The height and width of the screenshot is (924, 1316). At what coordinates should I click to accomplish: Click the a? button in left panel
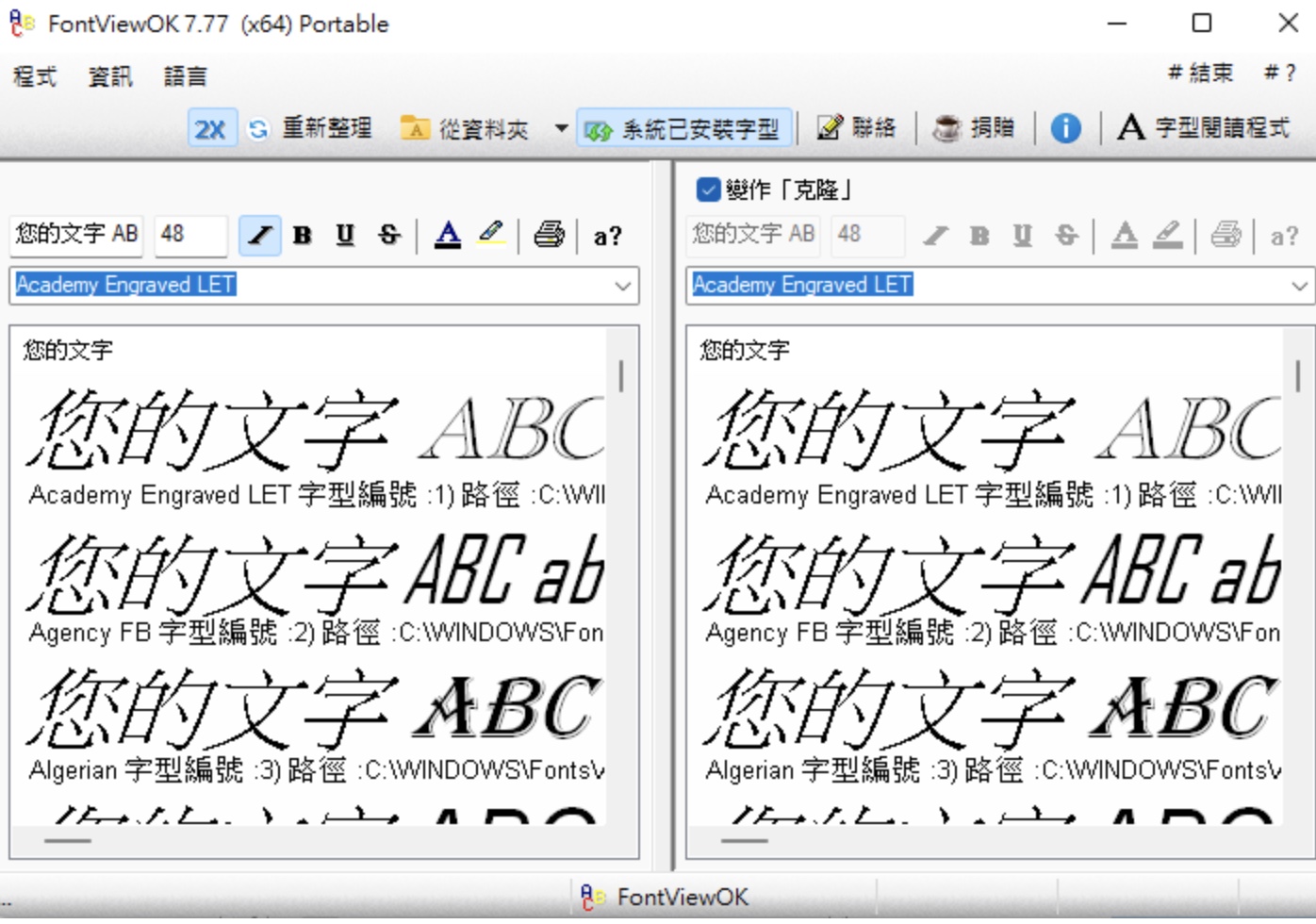(x=607, y=236)
